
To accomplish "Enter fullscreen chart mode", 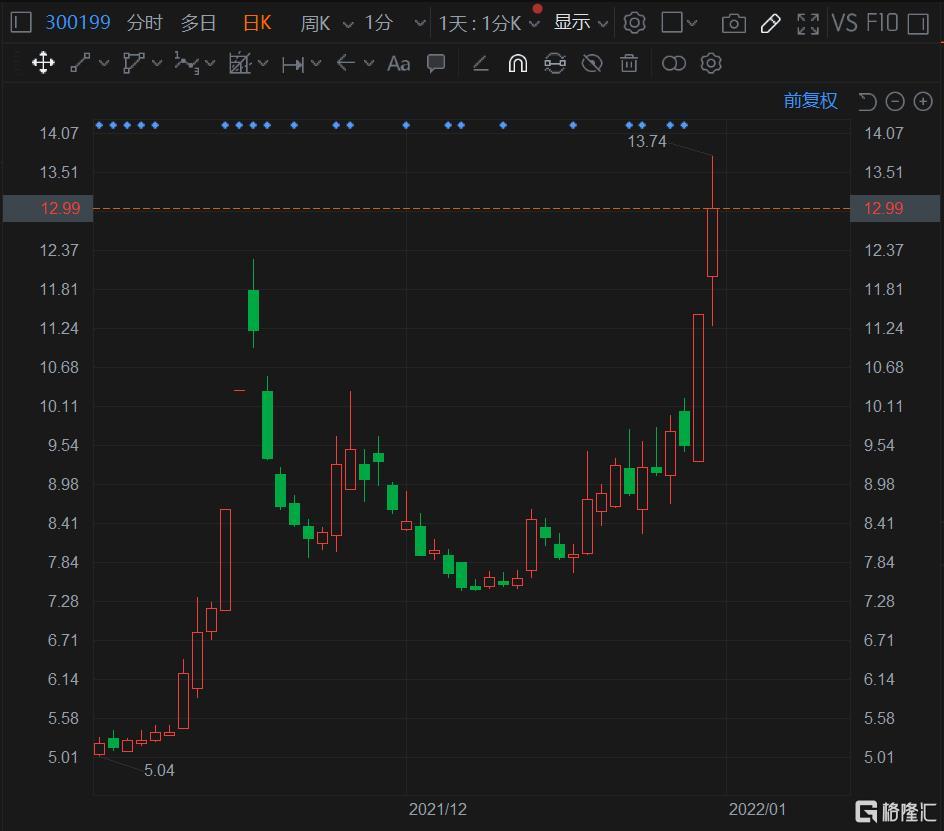I will tap(808, 23).
